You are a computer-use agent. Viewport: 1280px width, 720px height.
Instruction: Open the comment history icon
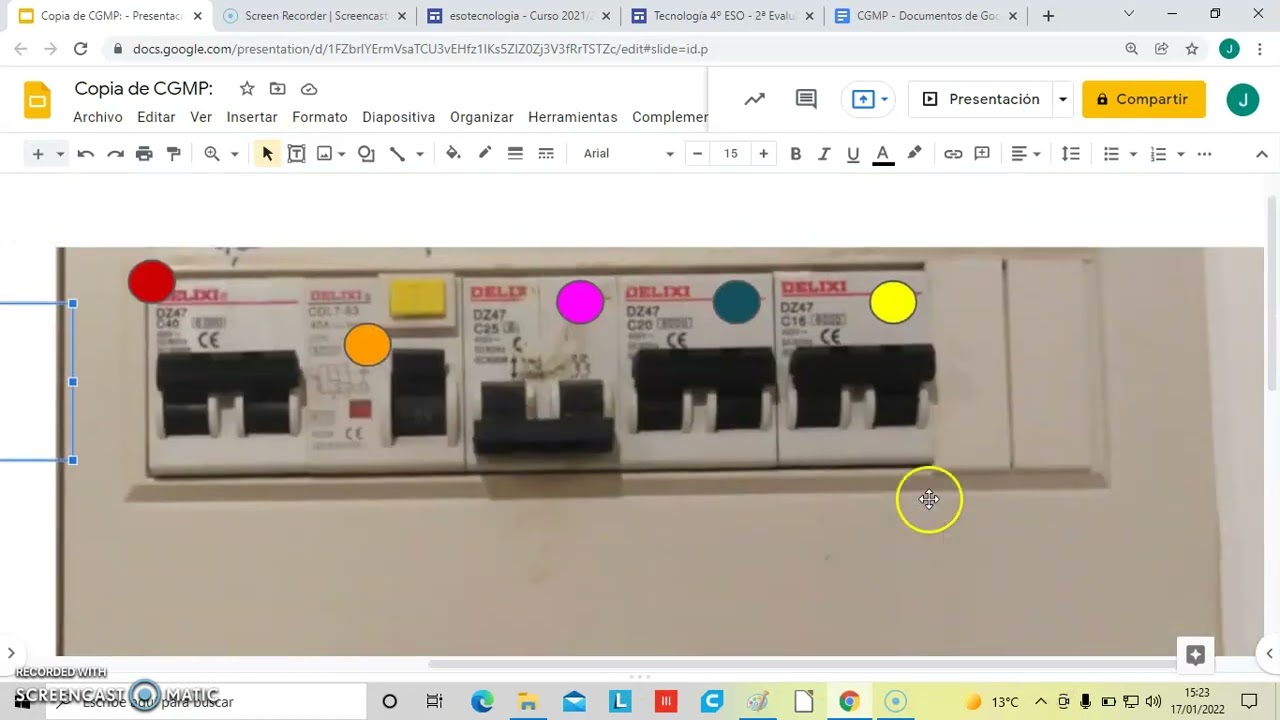(806, 99)
